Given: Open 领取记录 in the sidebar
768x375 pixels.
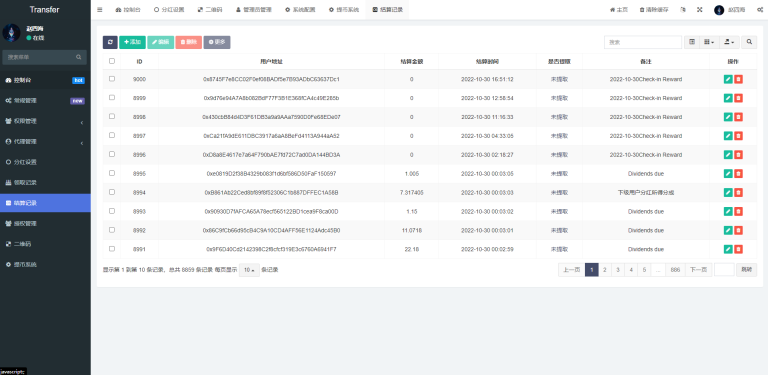Looking at the screenshot, I should click(x=45, y=183).
